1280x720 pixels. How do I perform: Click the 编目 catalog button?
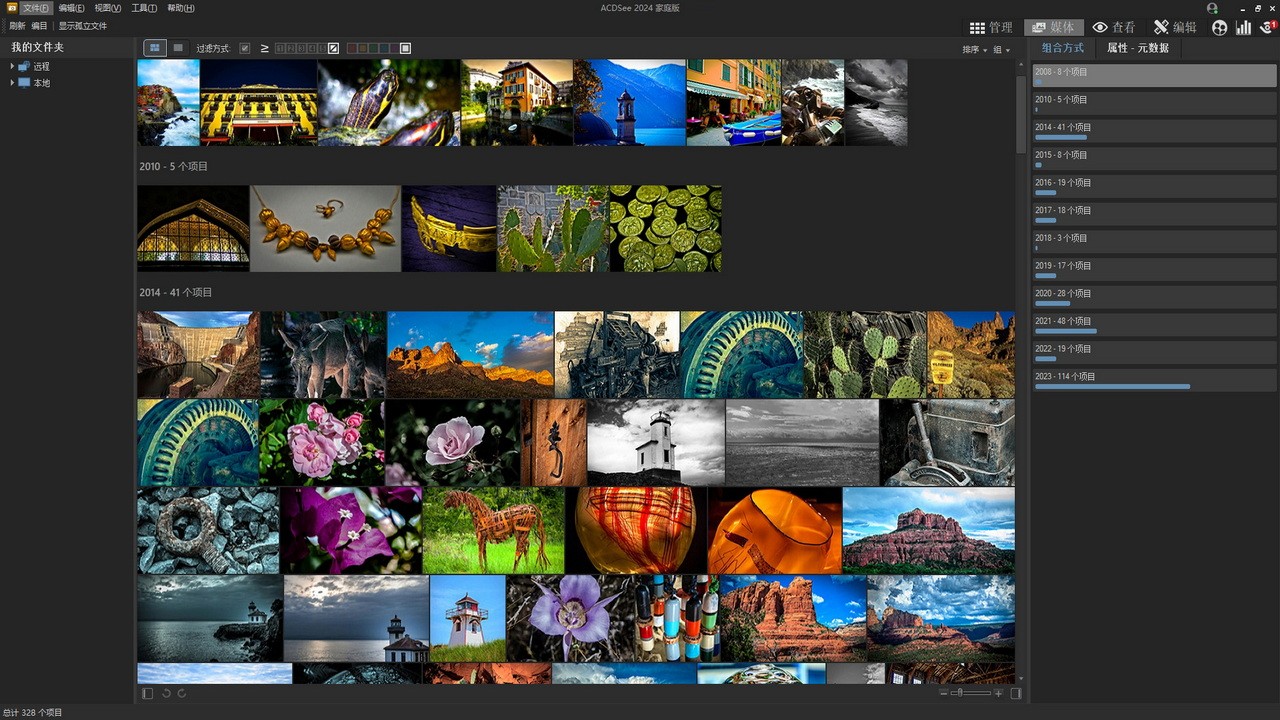(x=39, y=26)
